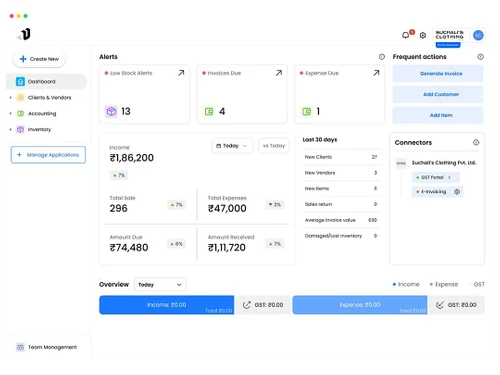The width and height of the screenshot is (500, 375).
Task: Click the green invoice icon beside 4
Action: [x=209, y=111]
